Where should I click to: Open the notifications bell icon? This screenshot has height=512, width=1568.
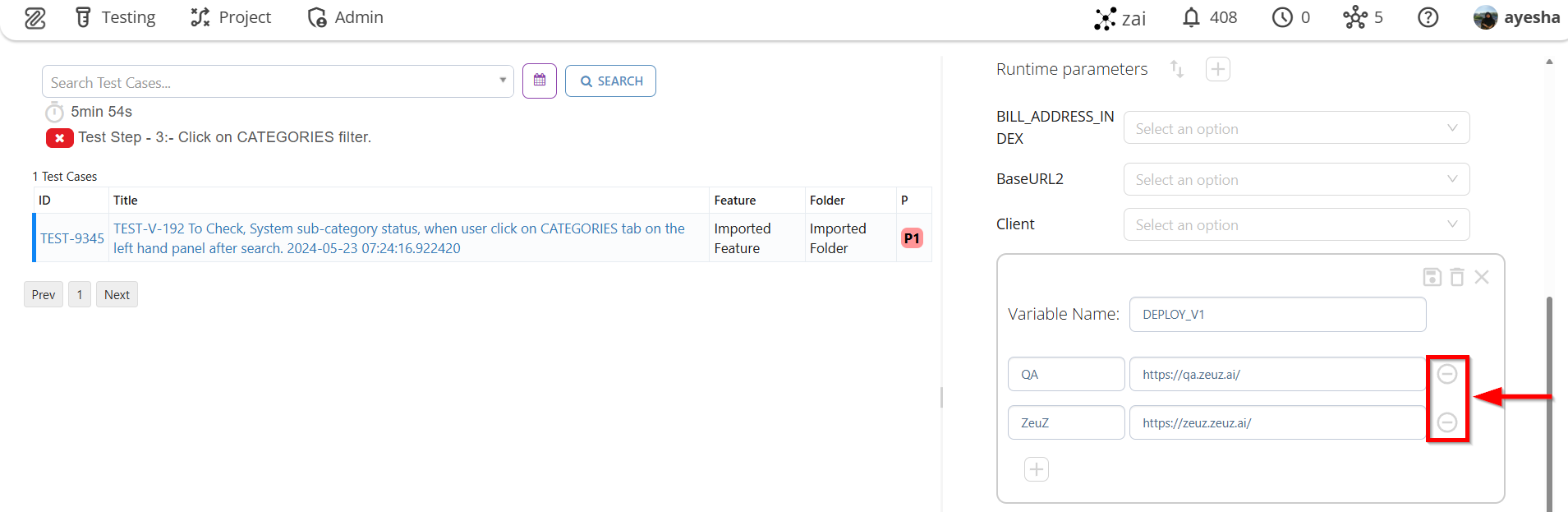click(x=1191, y=18)
